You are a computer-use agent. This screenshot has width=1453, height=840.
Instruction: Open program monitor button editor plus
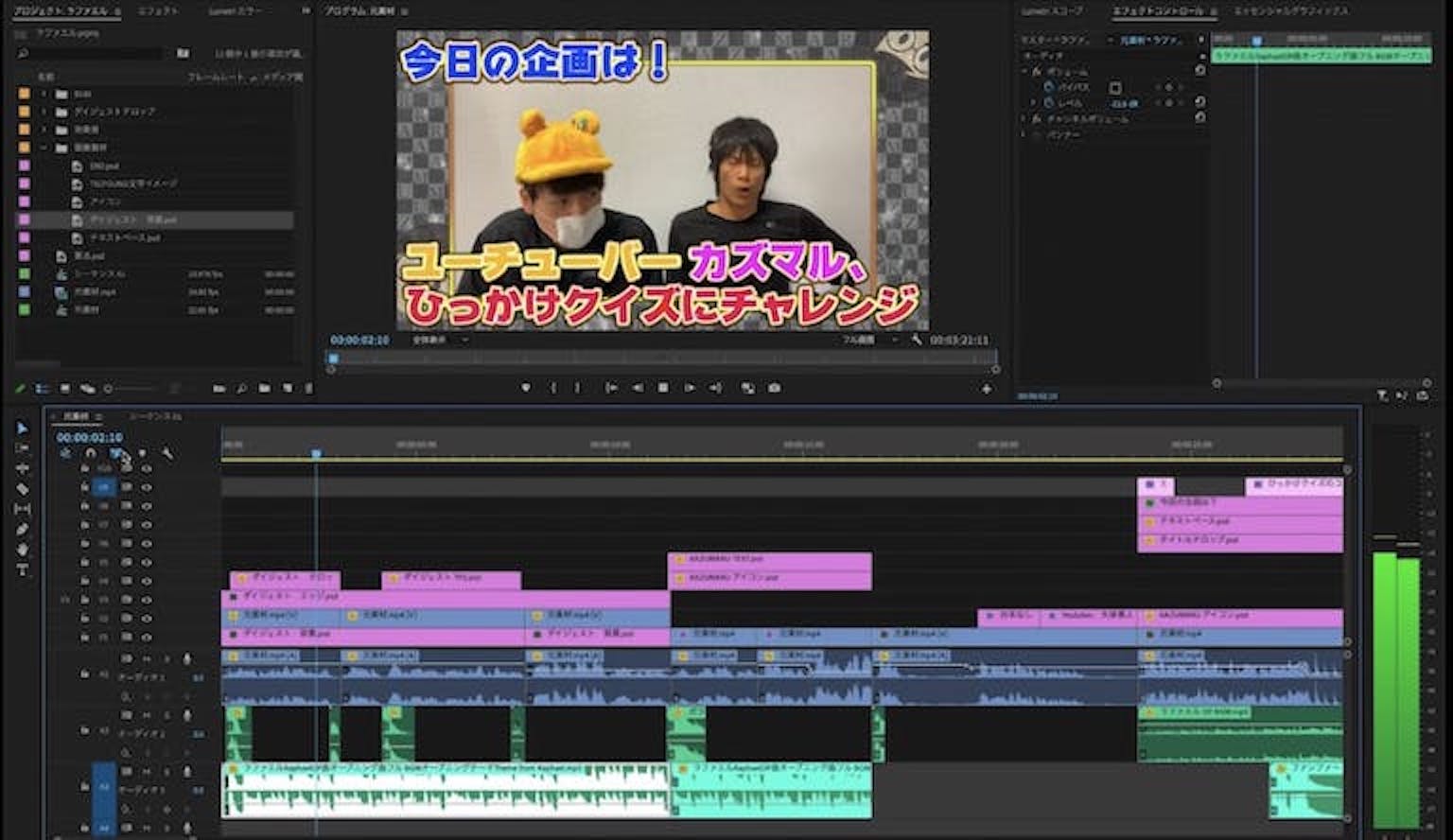click(987, 389)
